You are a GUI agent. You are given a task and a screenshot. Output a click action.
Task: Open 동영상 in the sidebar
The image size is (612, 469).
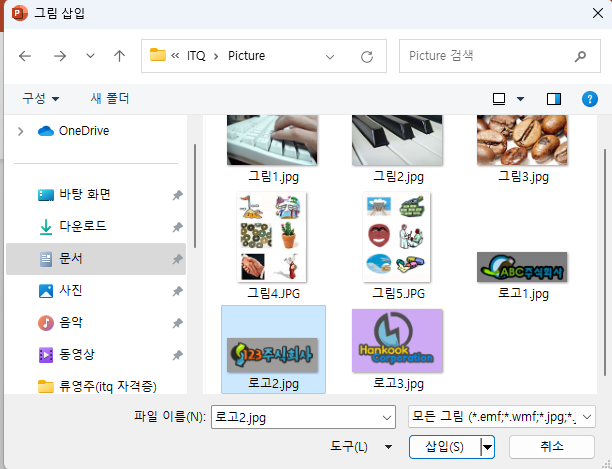tap(66, 355)
